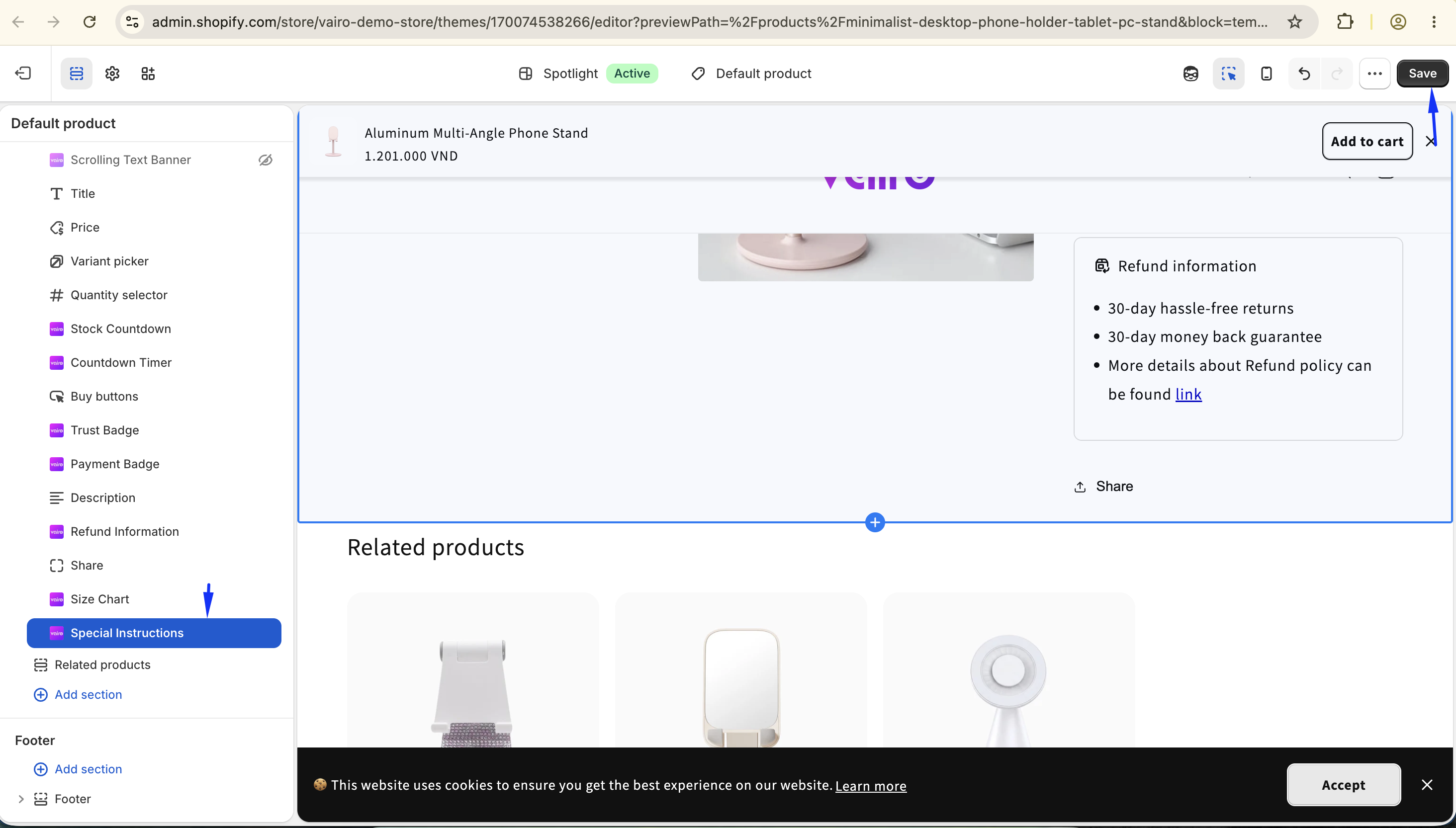The height and width of the screenshot is (828, 1456).
Task: Expand the Footer section chevron
Action: pyautogui.click(x=21, y=799)
